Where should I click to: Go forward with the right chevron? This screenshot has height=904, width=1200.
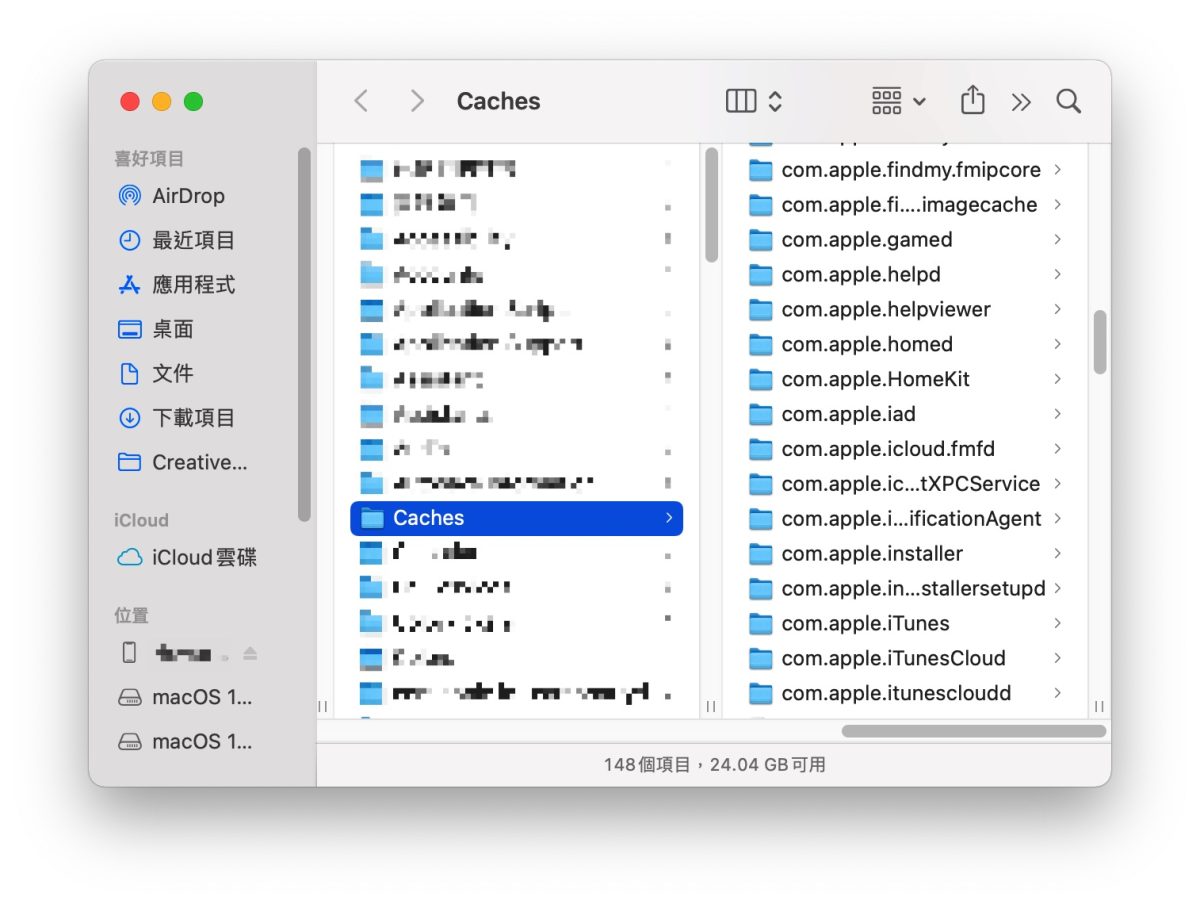[417, 101]
